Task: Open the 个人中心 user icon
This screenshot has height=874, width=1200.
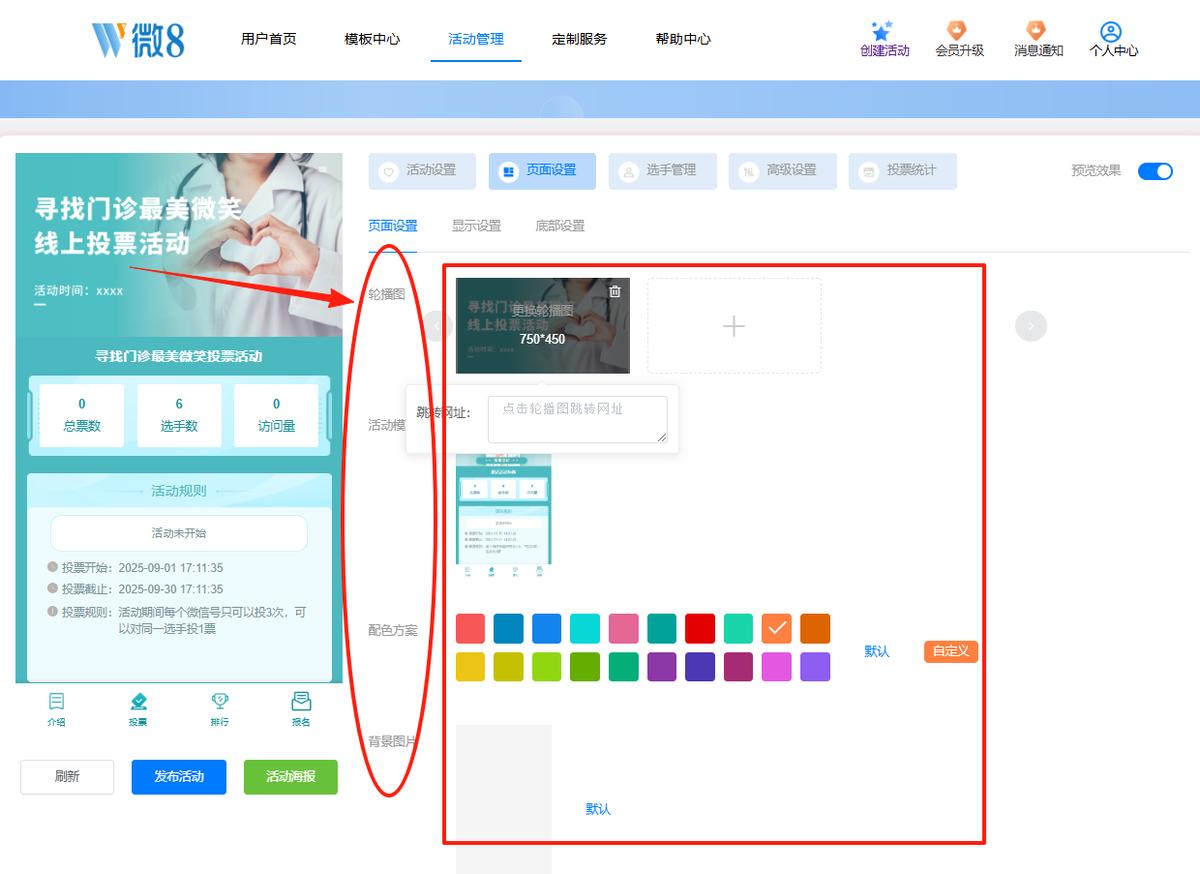Action: coord(1111,32)
